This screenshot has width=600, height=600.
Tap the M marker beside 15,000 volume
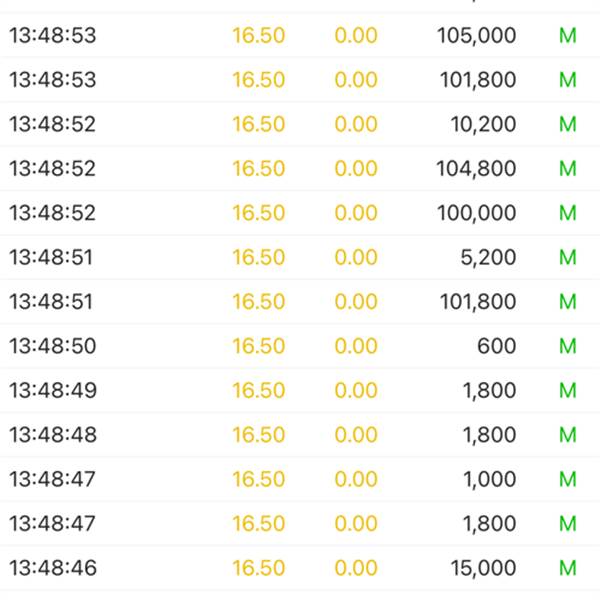pos(568,568)
